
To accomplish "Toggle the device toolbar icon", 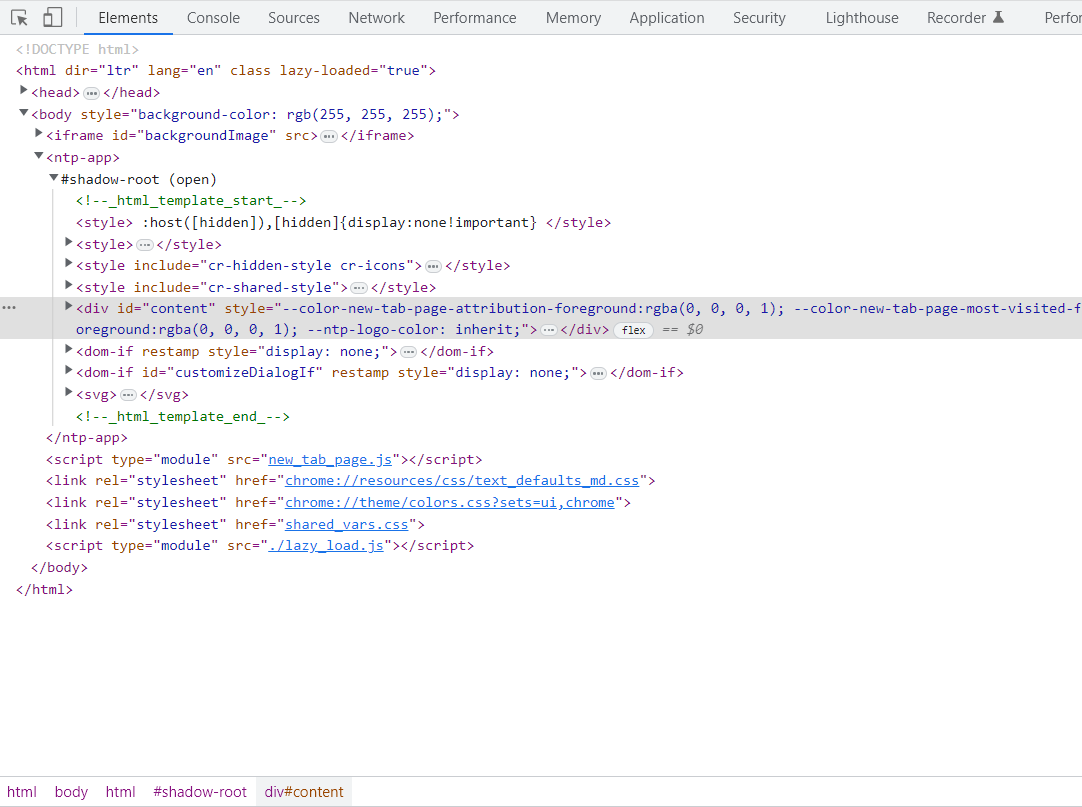I will coord(51,17).
